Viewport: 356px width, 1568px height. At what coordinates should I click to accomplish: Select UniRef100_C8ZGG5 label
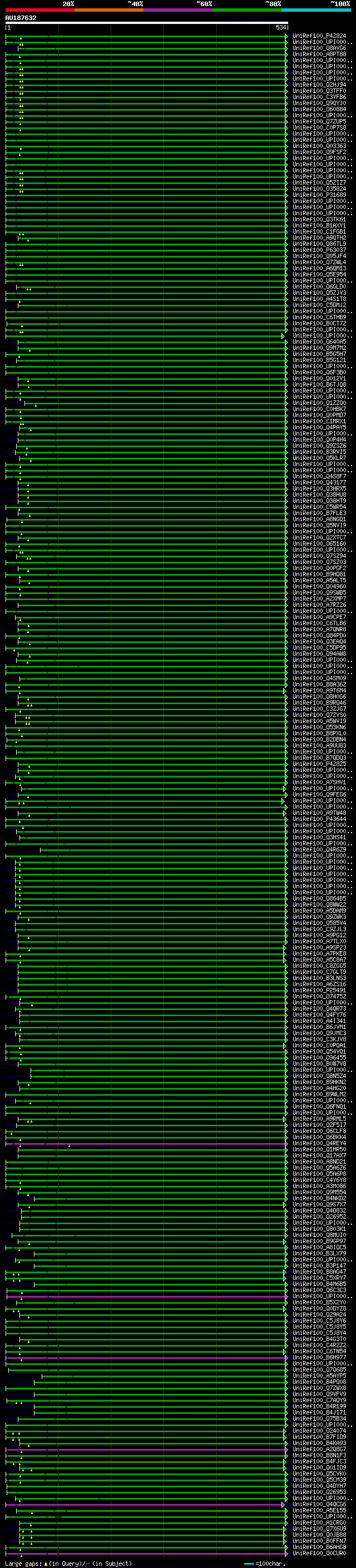coord(319,966)
